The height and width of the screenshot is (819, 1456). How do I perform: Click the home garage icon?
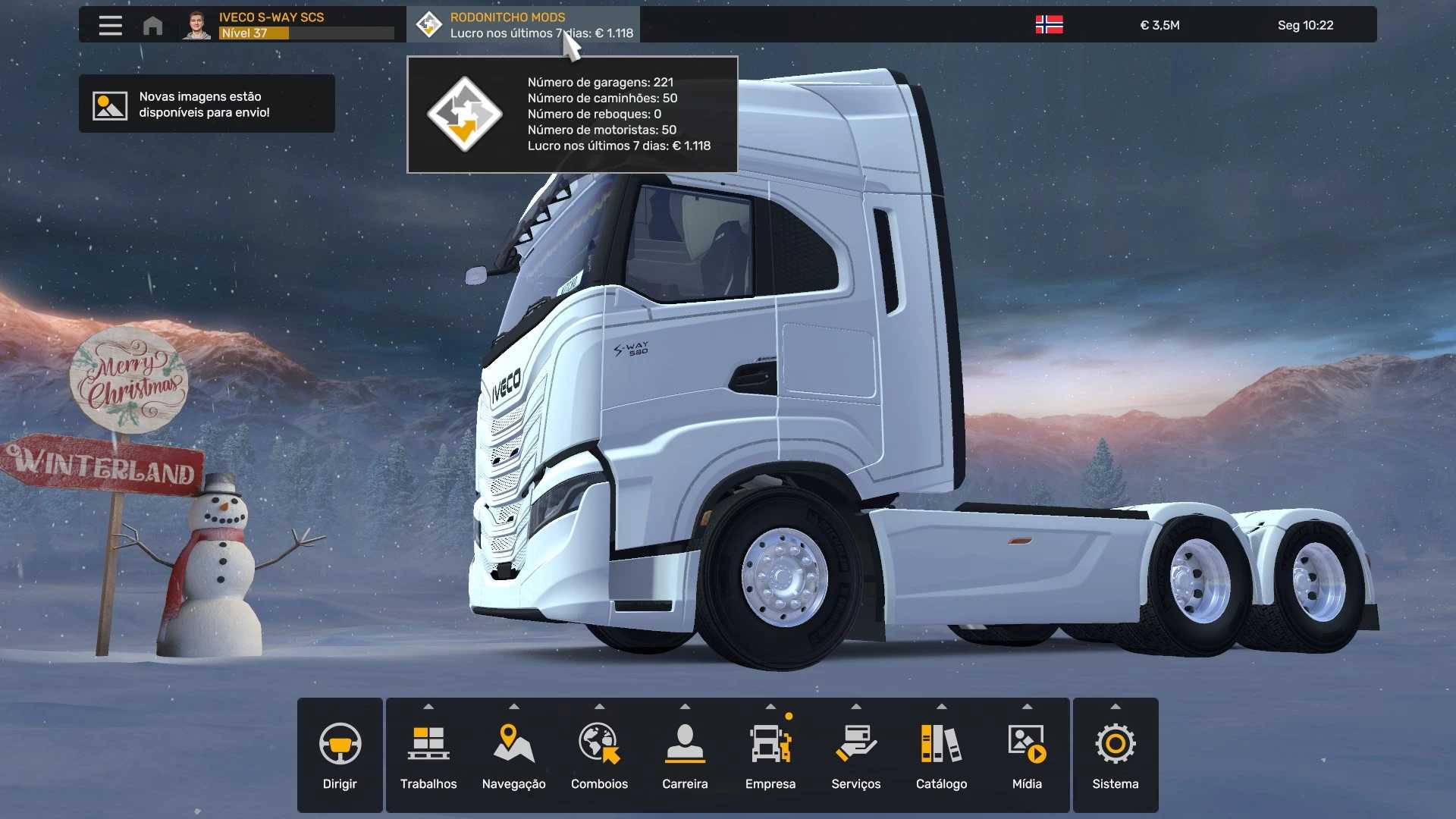point(152,26)
